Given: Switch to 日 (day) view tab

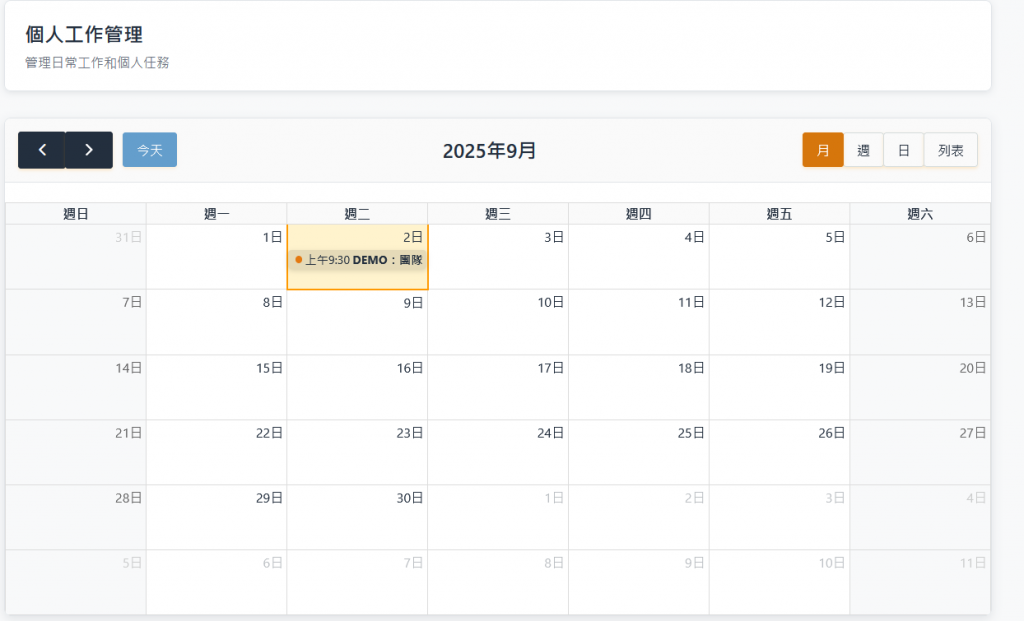Looking at the screenshot, I should pyautogui.click(x=904, y=150).
